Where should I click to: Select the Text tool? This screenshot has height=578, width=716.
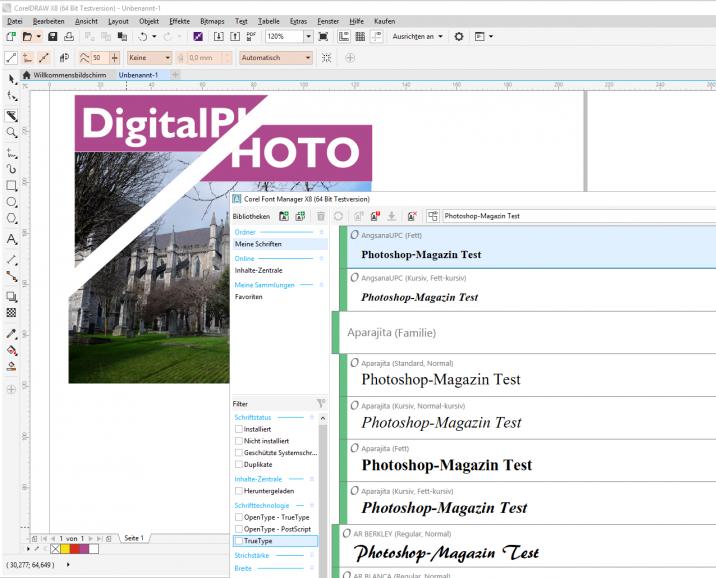11,240
